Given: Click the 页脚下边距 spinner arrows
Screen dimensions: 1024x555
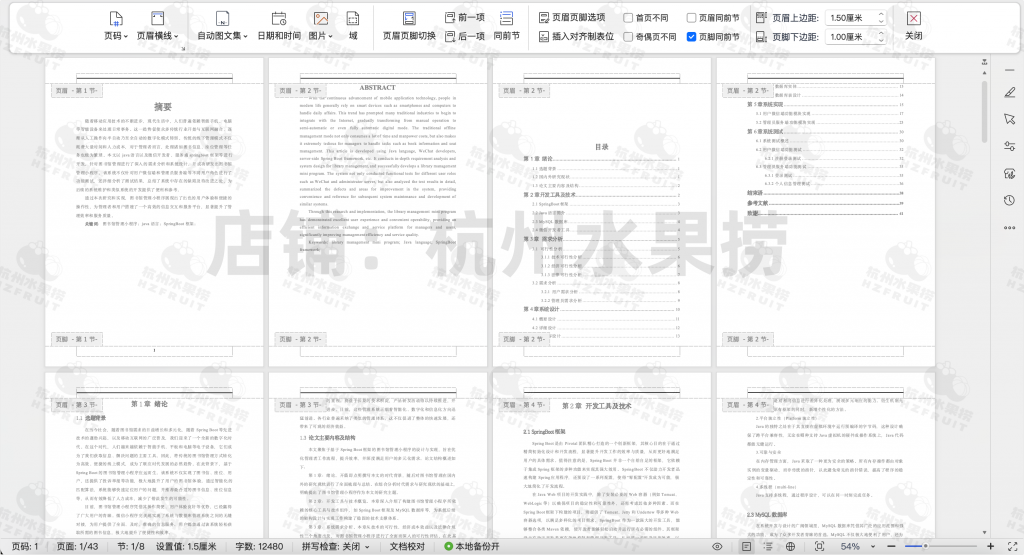Looking at the screenshot, I should click(x=880, y=37).
